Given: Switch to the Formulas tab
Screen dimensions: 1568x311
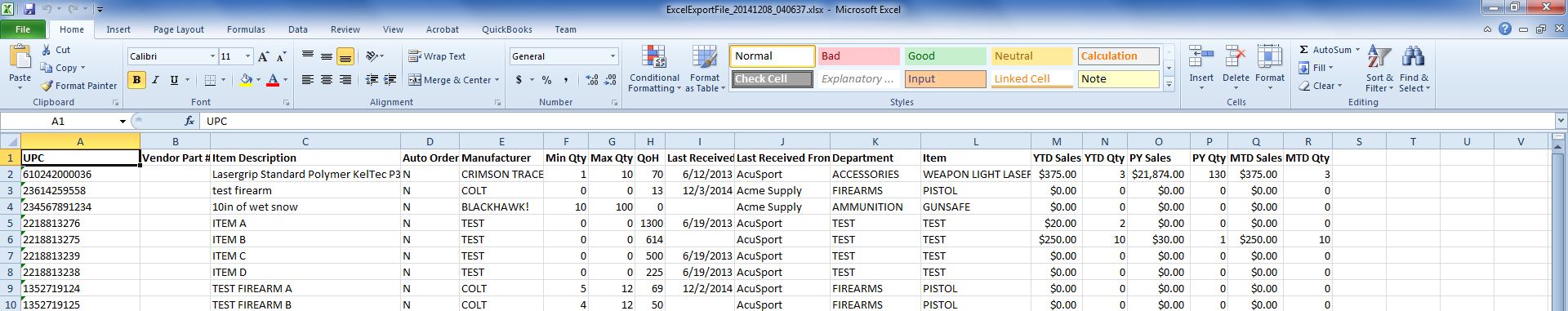Looking at the screenshot, I should pos(246,29).
